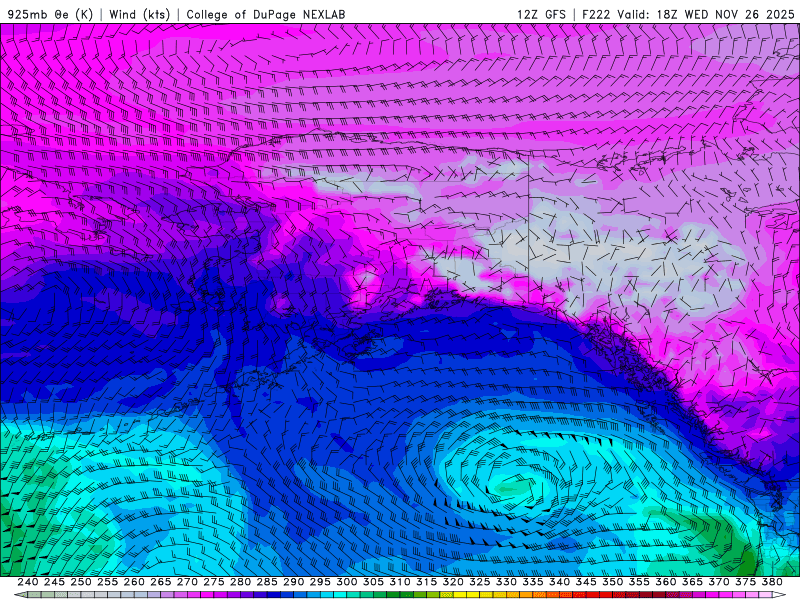
Task: Click the 290 value on the color scale
Action: pyautogui.click(x=293, y=582)
